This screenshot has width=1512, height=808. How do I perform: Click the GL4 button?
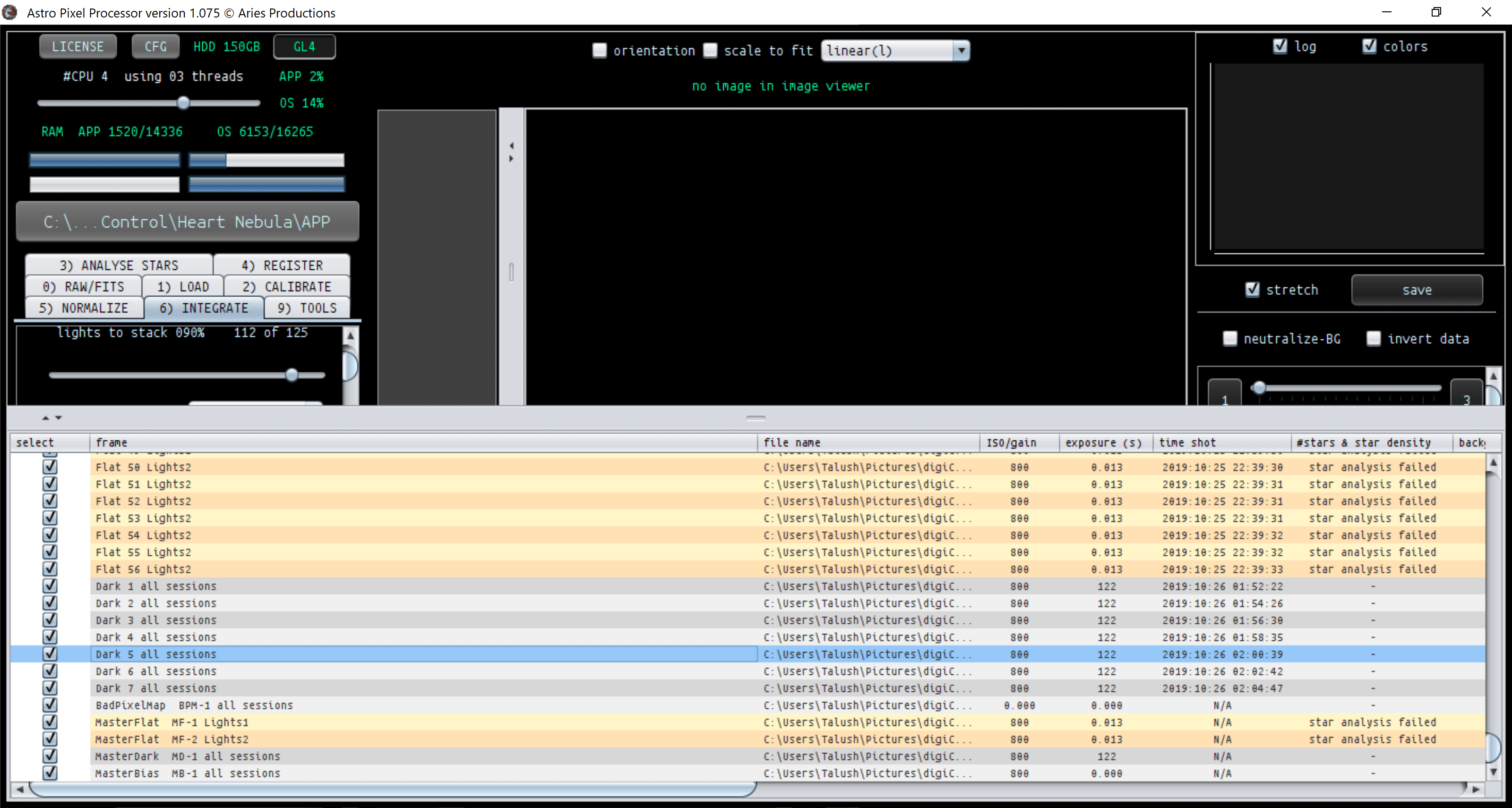[x=304, y=46]
